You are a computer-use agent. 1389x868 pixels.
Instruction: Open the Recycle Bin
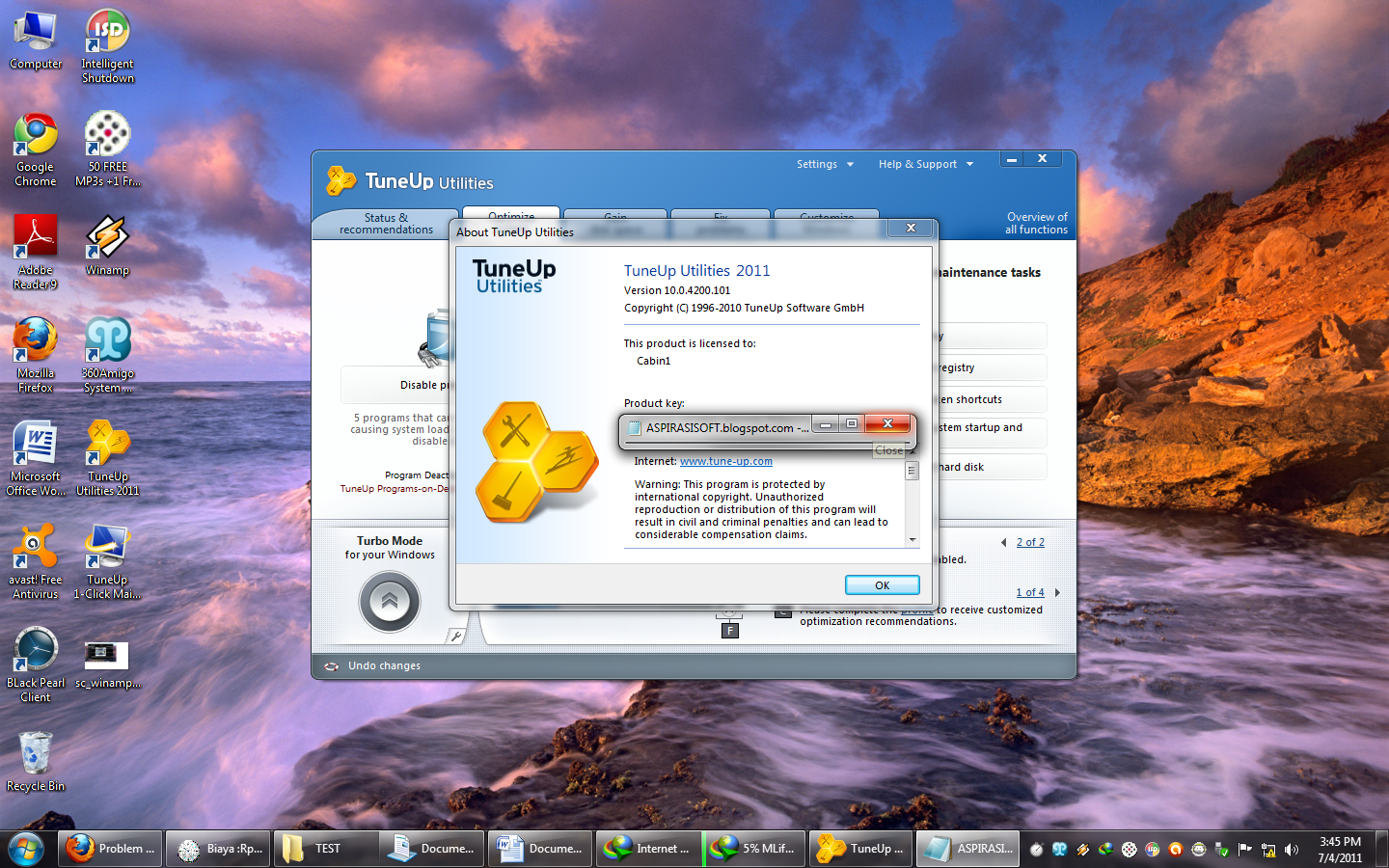36,762
